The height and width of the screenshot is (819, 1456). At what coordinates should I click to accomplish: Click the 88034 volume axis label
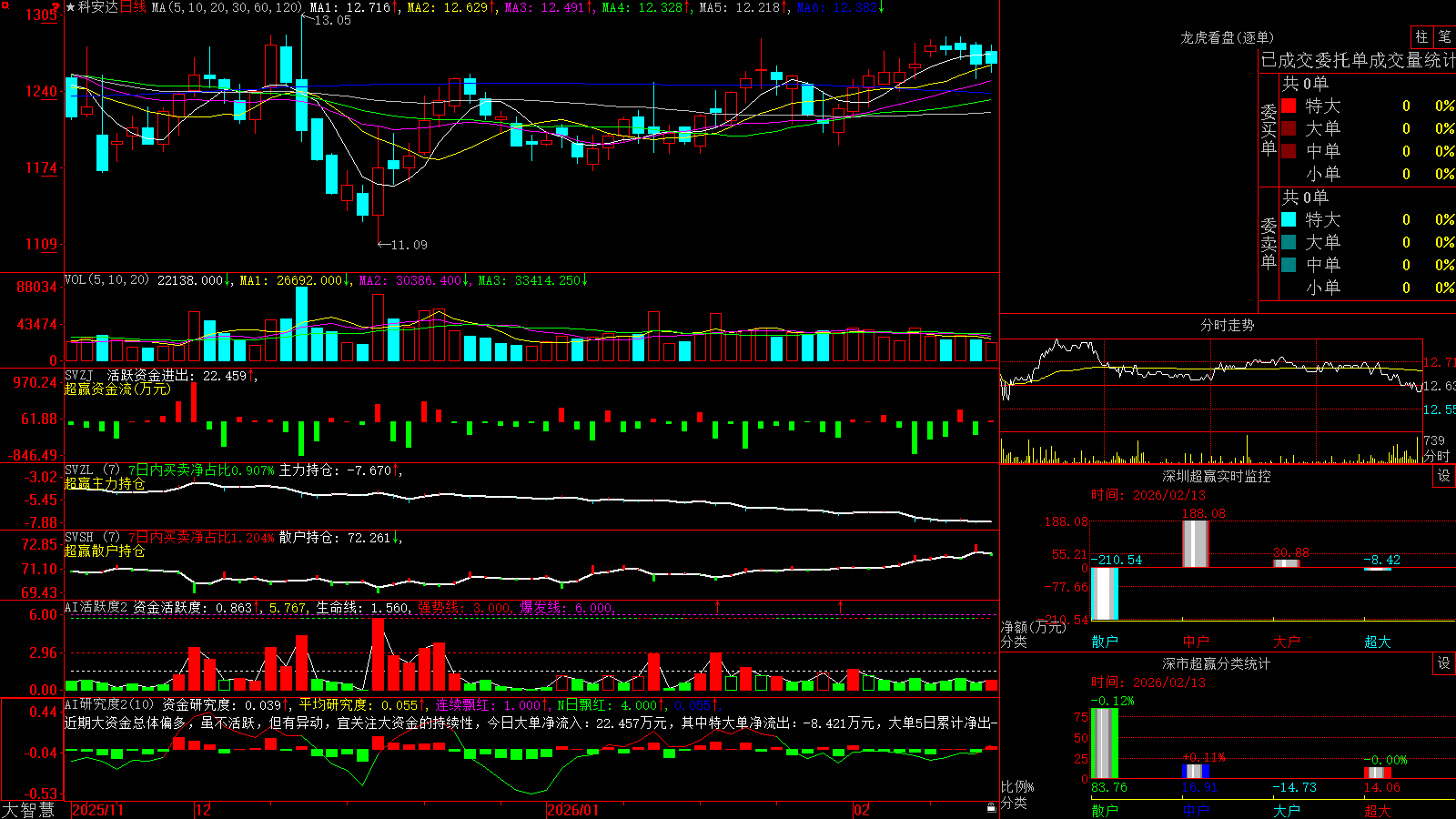pyautogui.click(x=37, y=287)
